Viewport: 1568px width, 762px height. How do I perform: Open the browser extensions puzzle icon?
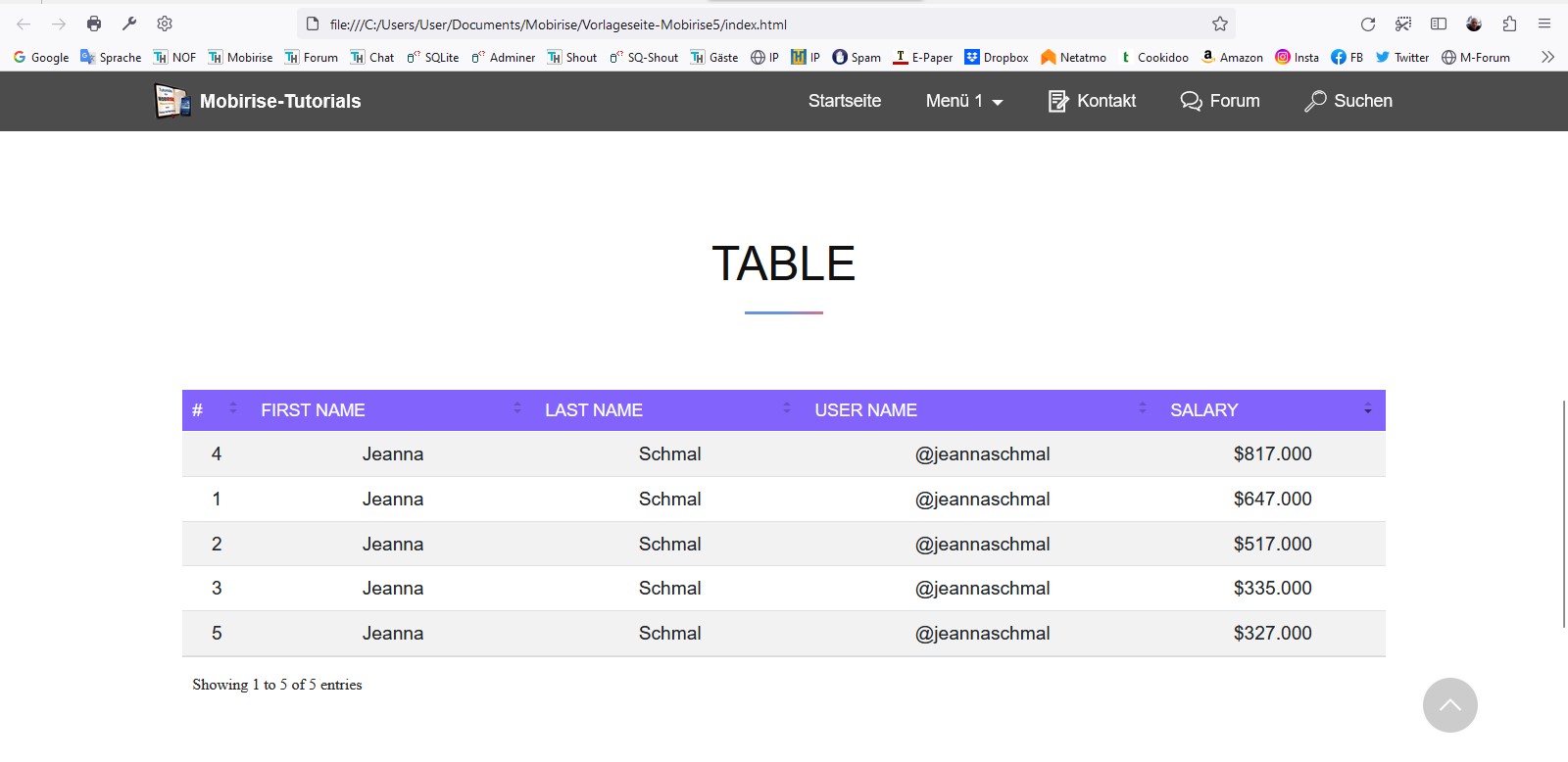pyautogui.click(x=1509, y=24)
